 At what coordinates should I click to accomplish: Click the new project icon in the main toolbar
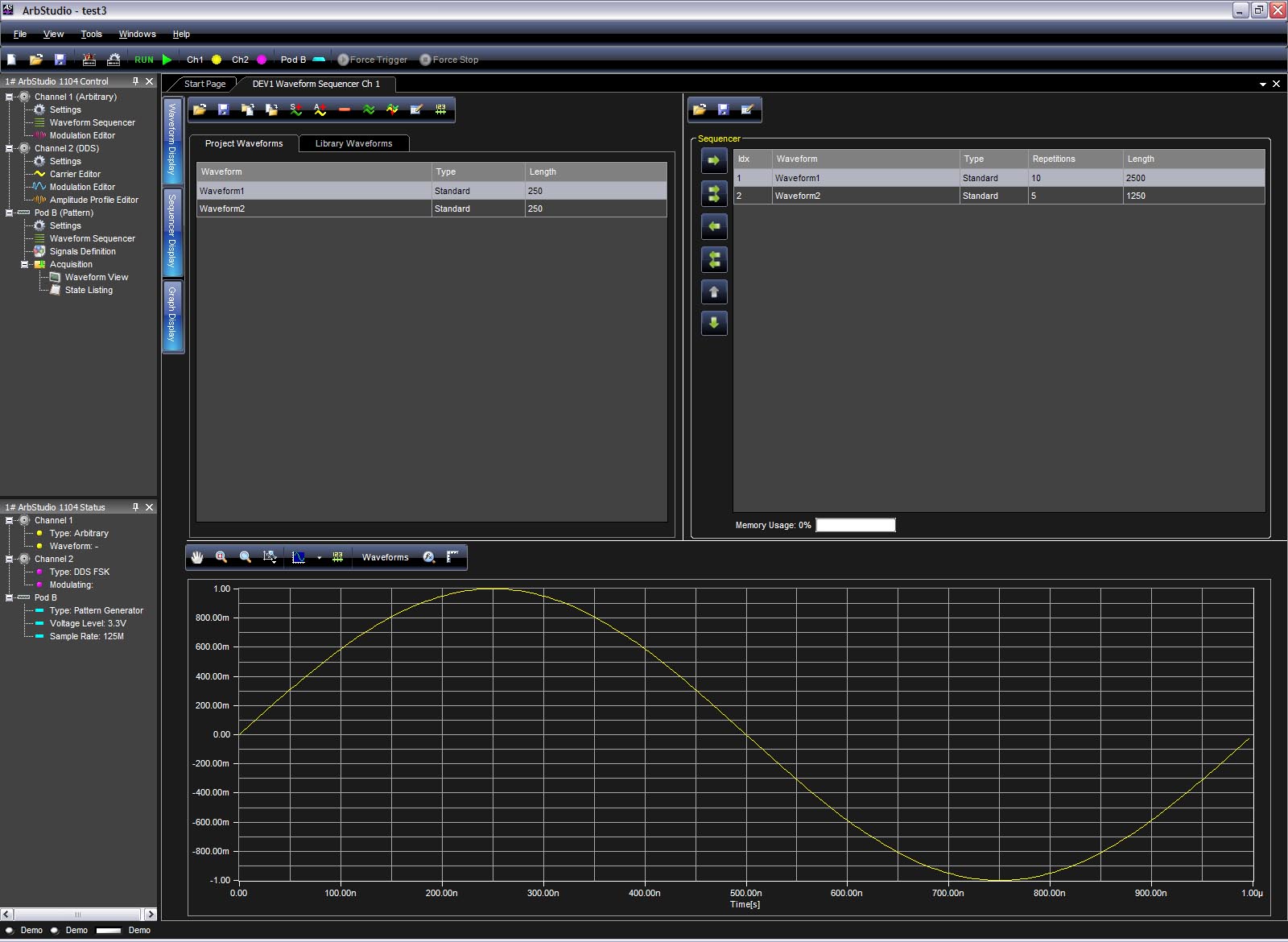(12, 60)
